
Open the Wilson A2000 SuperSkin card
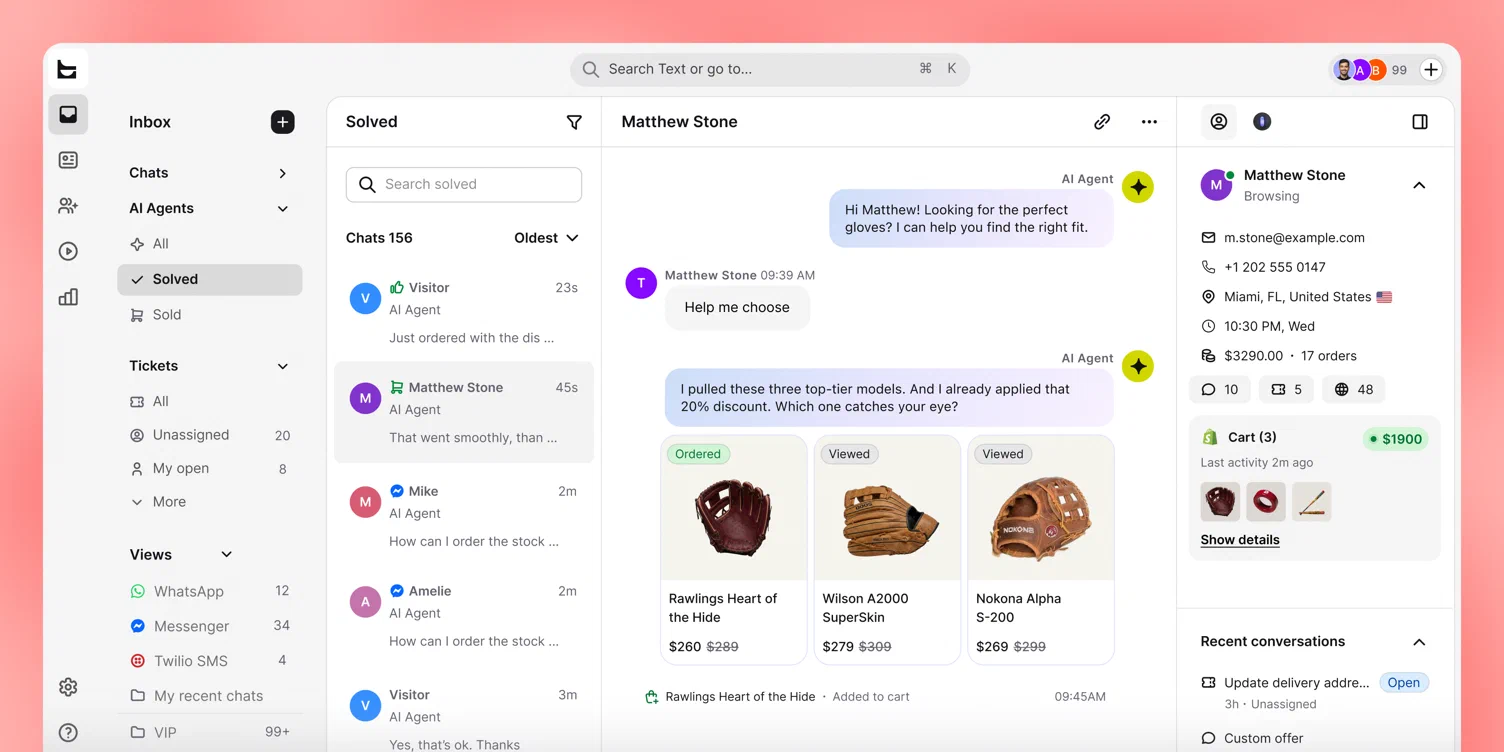click(887, 550)
